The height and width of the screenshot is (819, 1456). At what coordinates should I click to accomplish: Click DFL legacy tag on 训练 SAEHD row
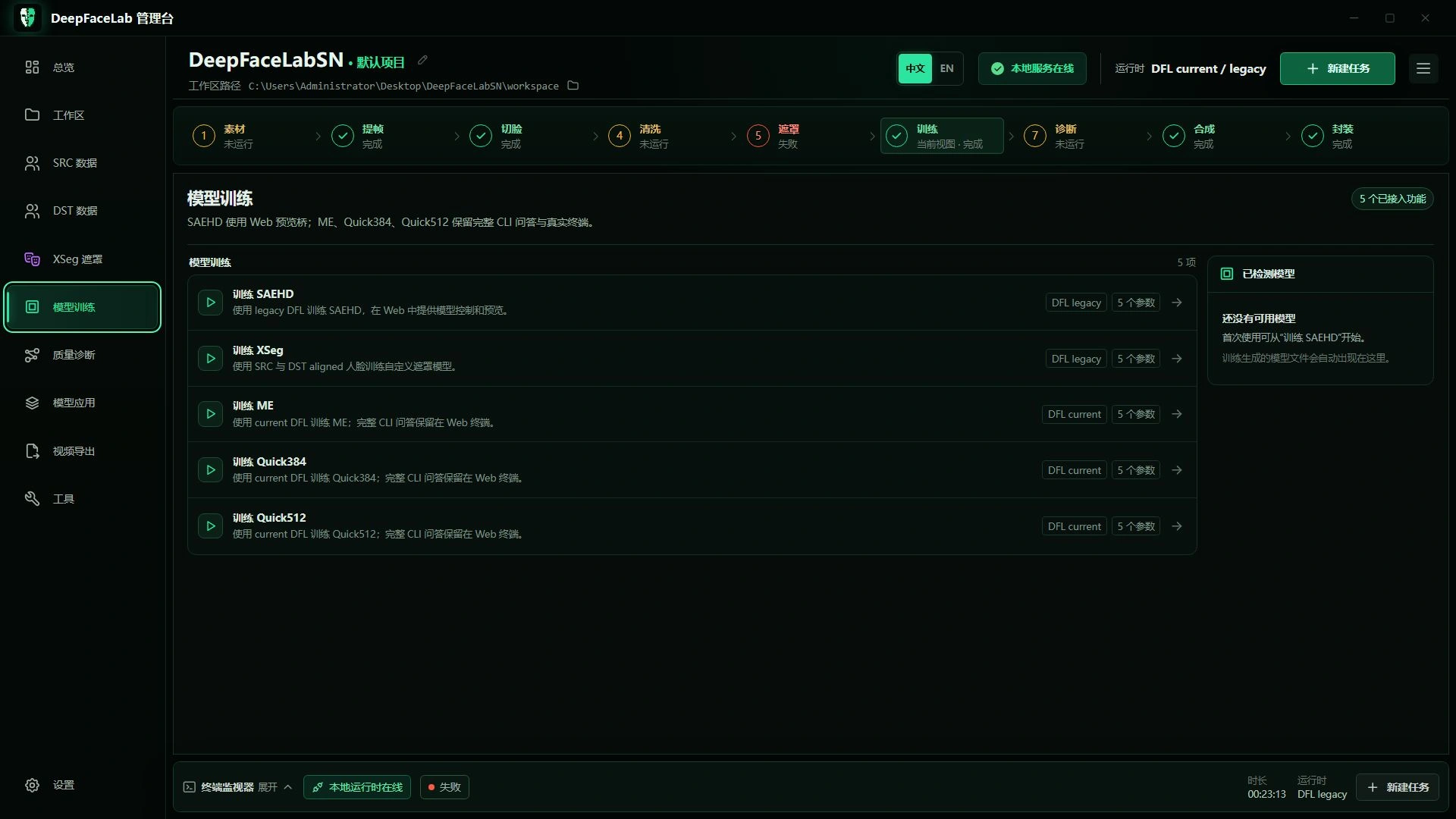click(x=1076, y=303)
